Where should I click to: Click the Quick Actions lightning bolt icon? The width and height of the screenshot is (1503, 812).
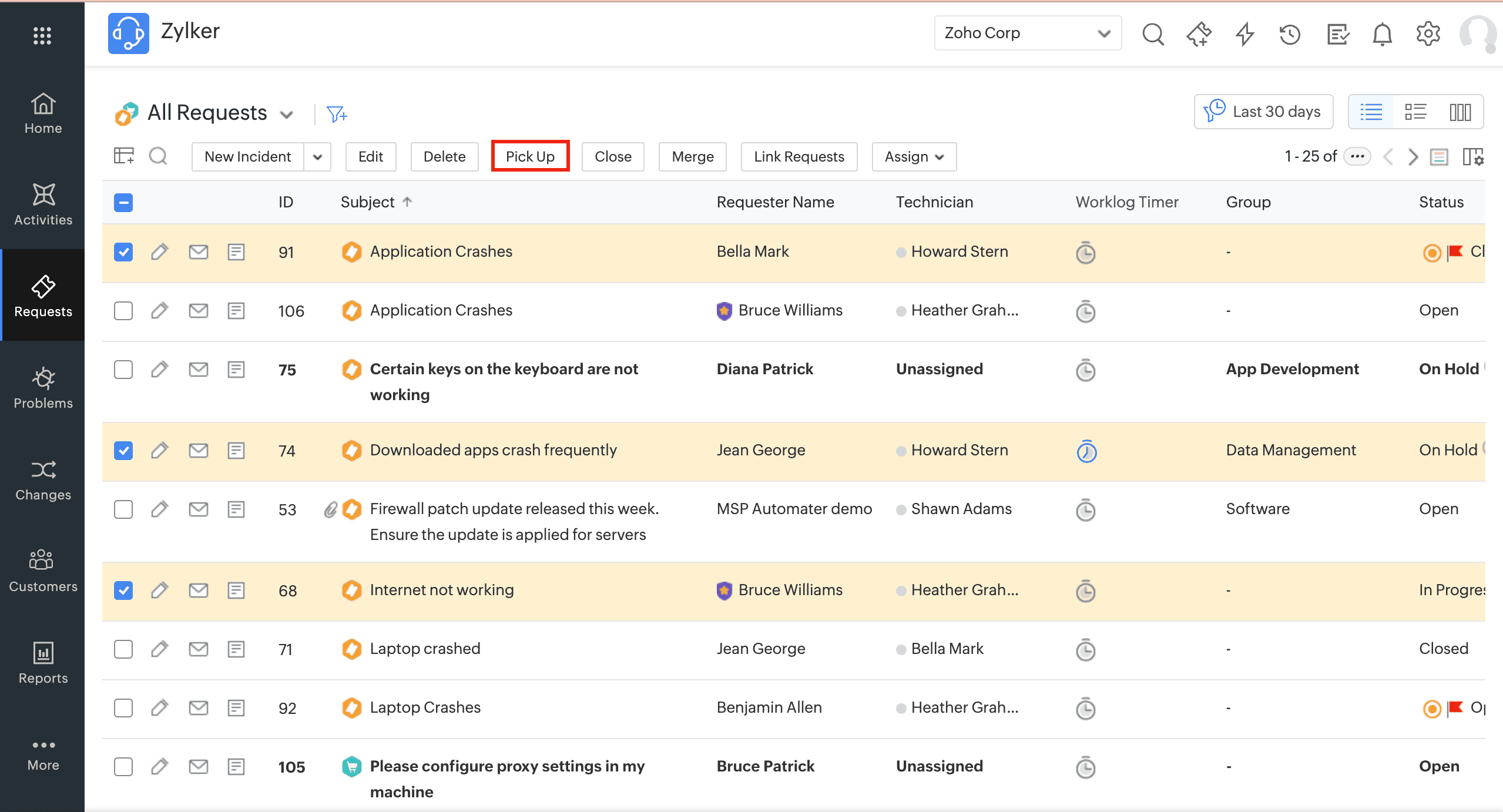click(x=1244, y=34)
